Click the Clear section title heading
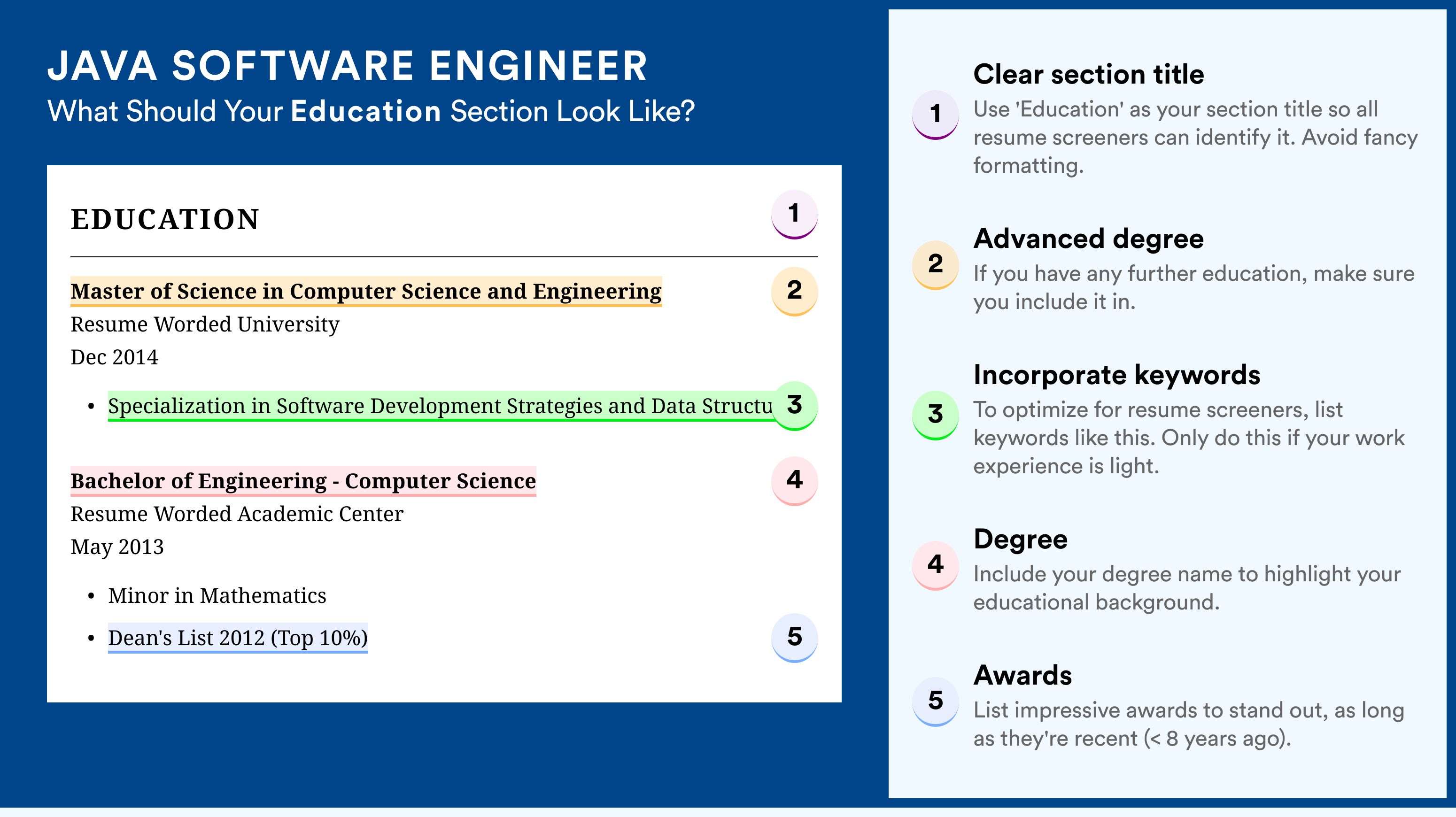The height and width of the screenshot is (817, 1456). 1089,74
